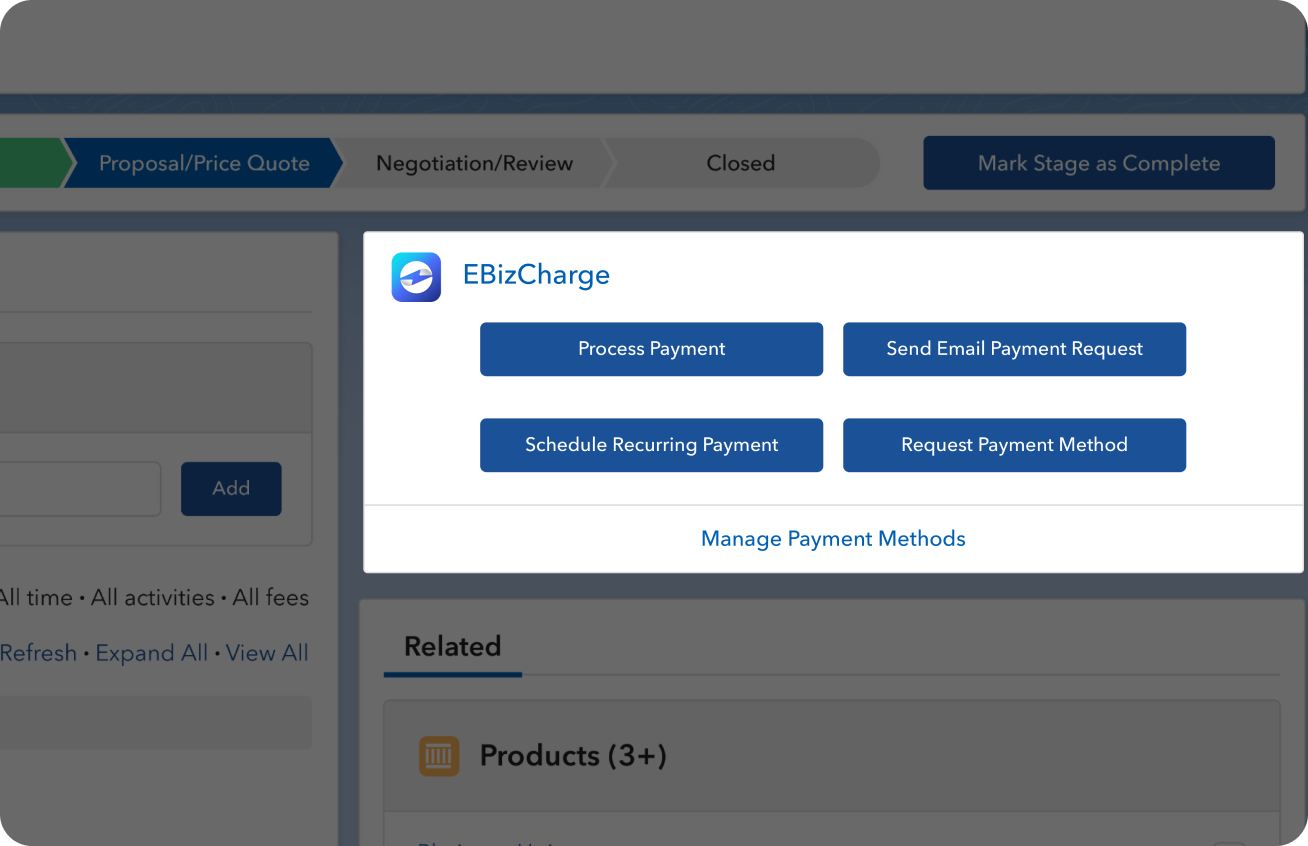The height and width of the screenshot is (846, 1308).
Task: Open the EBizCharge title link
Action: point(536,275)
